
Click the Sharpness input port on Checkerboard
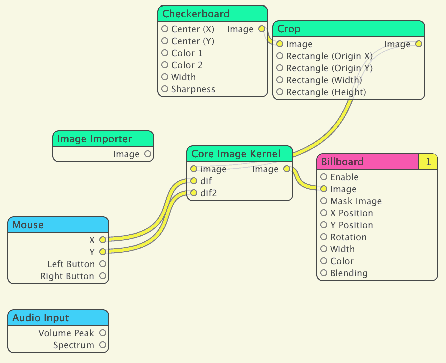point(165,89)
